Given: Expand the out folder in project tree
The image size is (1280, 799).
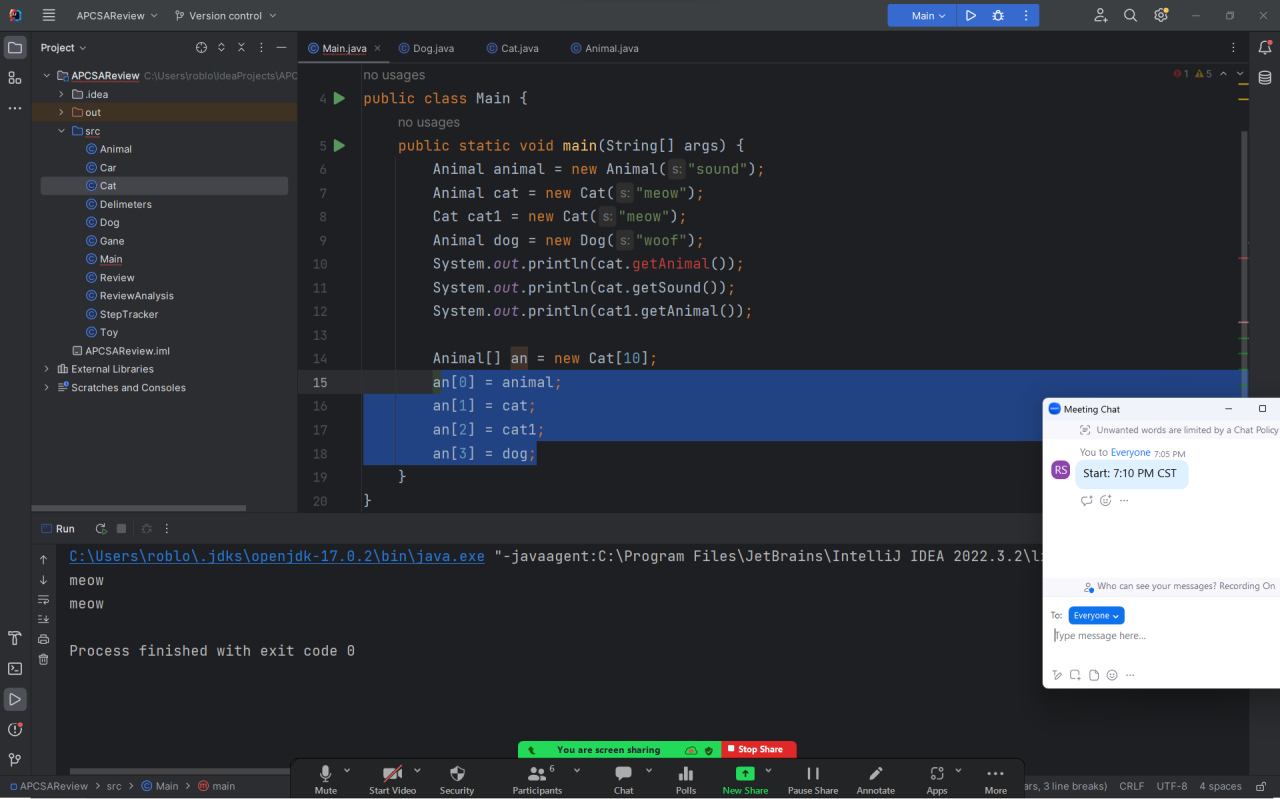Looking at the screenshot, I should click(x=61, y=113).
